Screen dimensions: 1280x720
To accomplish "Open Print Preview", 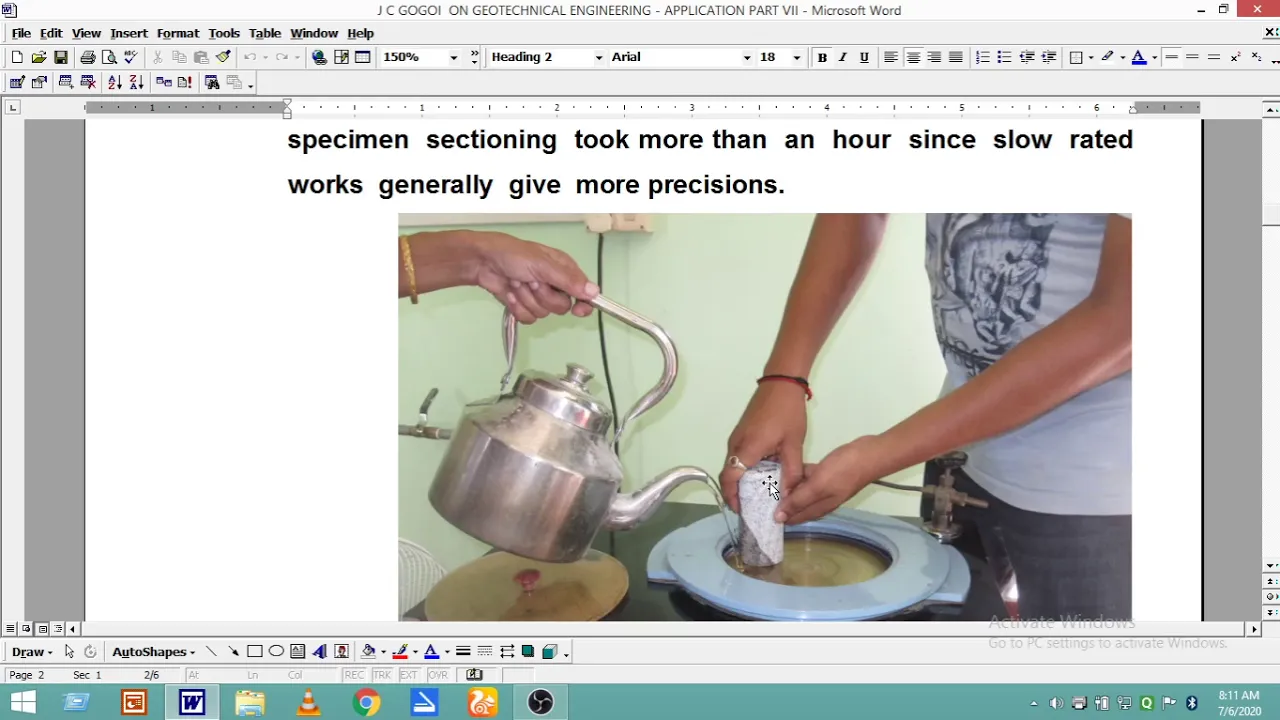I will click(x=109, y=57).
